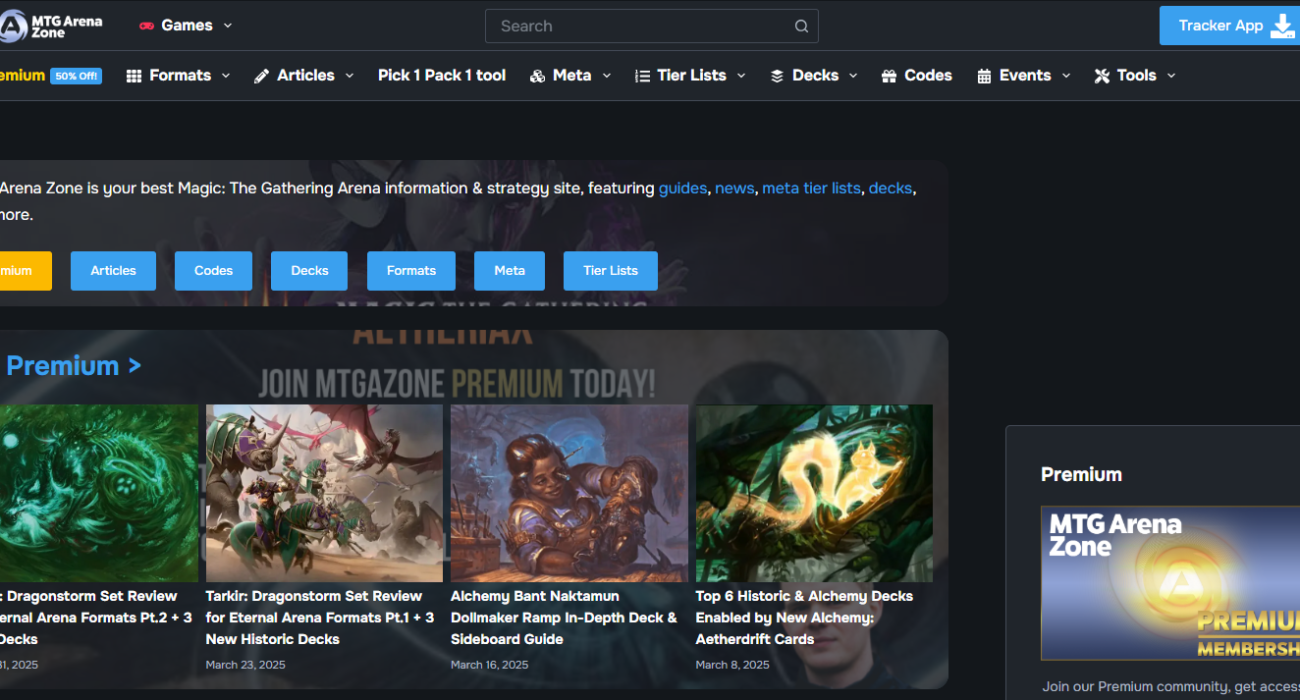The width and height of the screenshot is (1300, 700).
Task: Click the Premium sidebar heading
Action: click(1081, 475)
